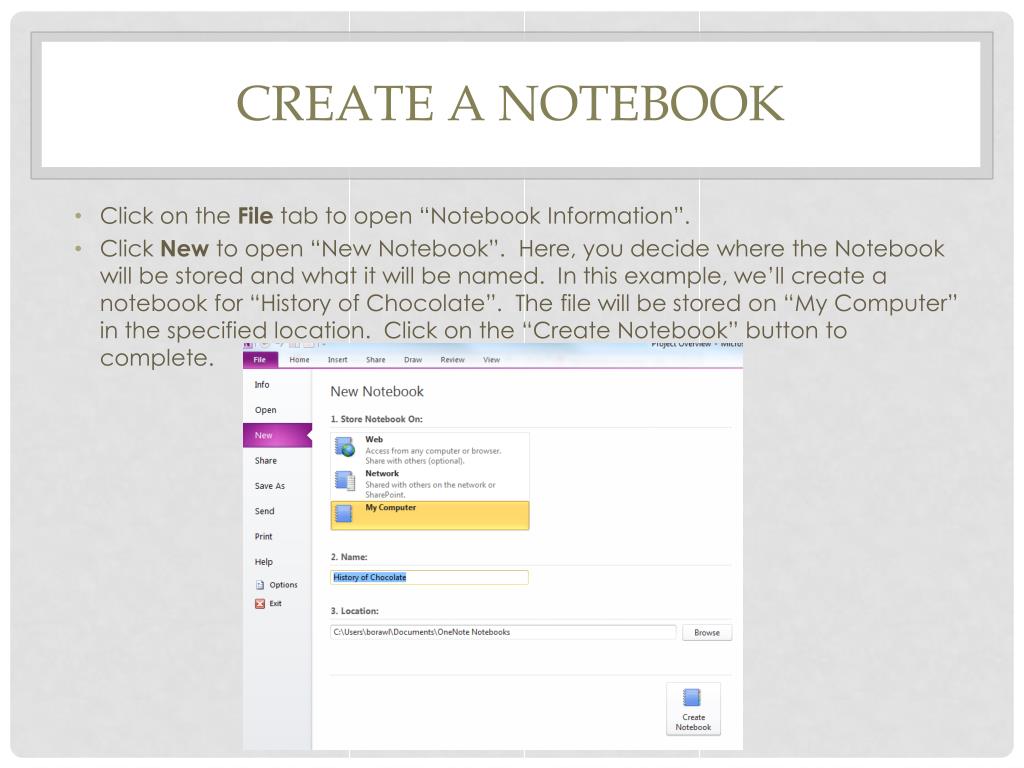This screenshot has height=768, width=1024.
Task: Switch to the Home tab
Action: point(299,360)
